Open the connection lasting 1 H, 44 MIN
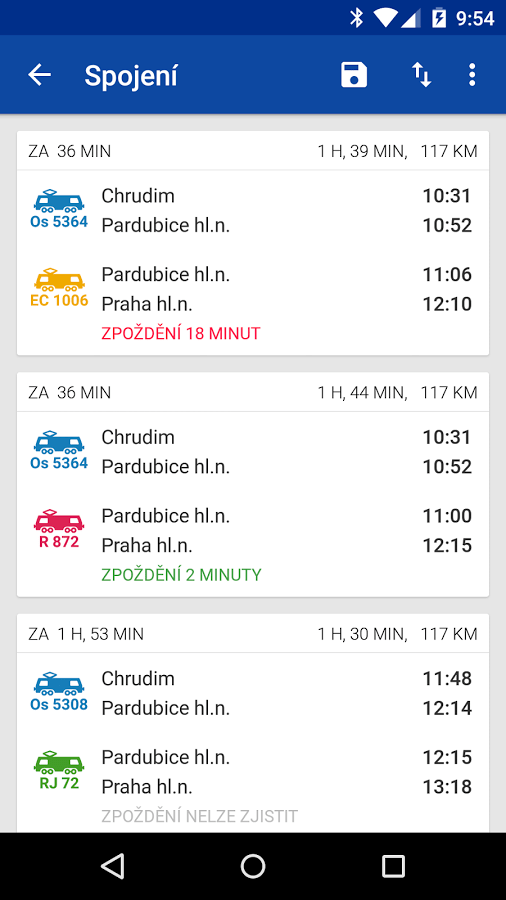 point(253,484)
